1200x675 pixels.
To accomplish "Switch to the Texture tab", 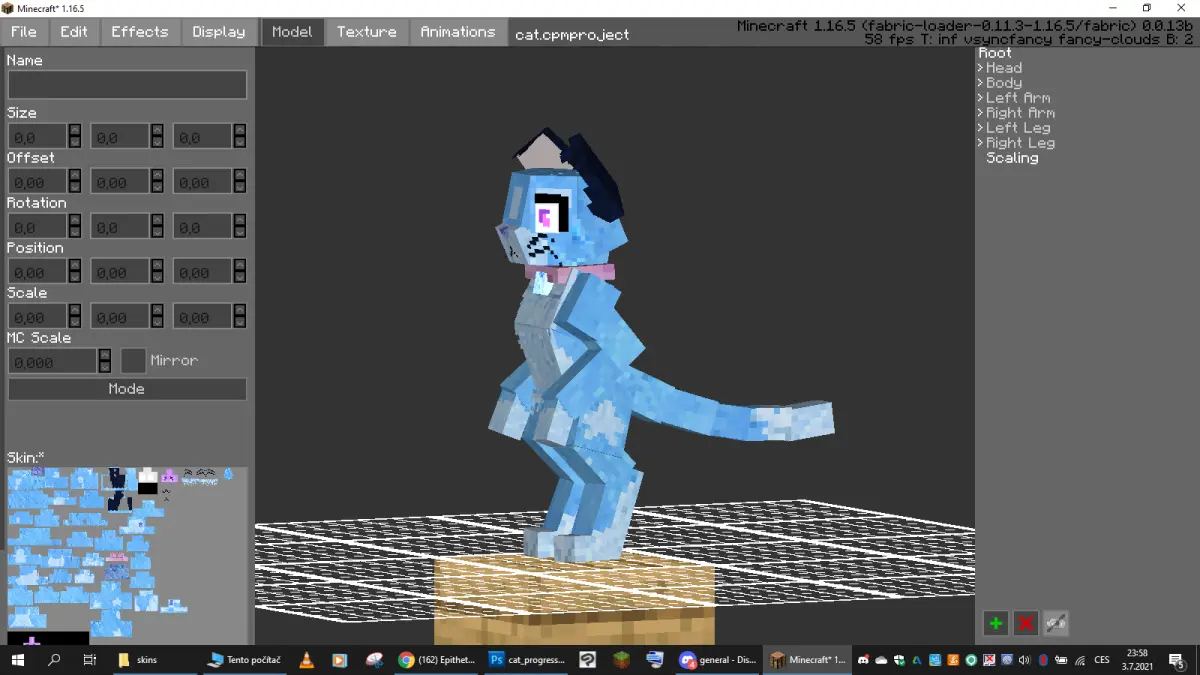I will (x=366, y=32).
